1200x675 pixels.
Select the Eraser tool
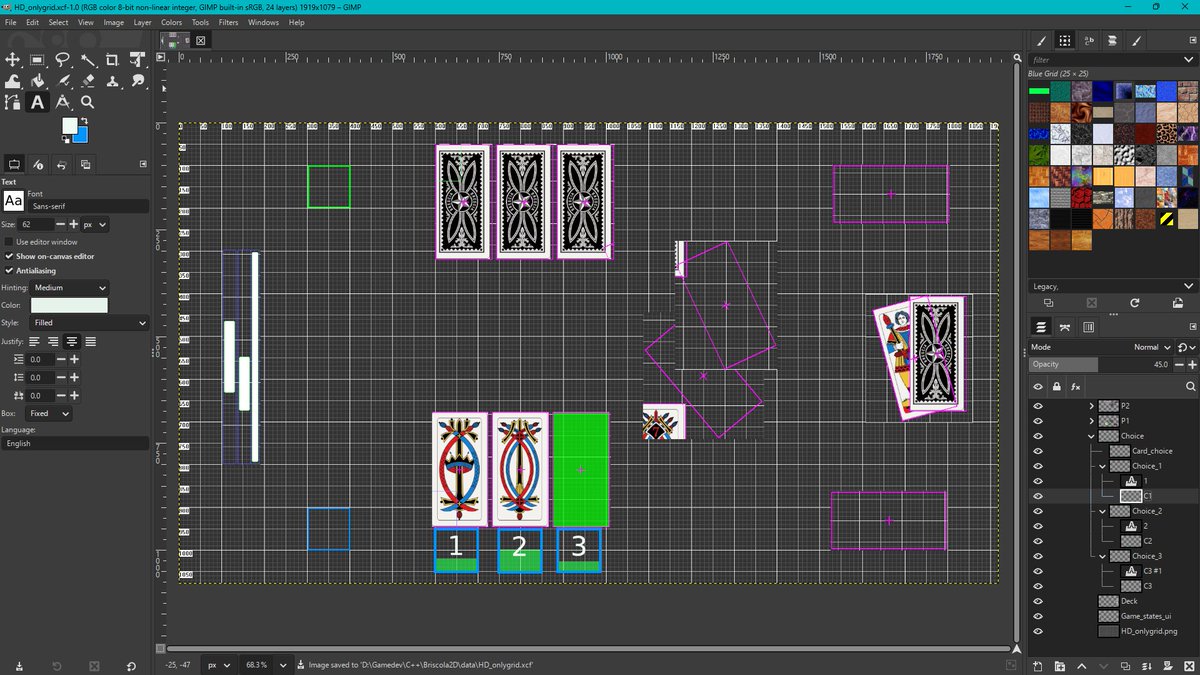(87, 81)
